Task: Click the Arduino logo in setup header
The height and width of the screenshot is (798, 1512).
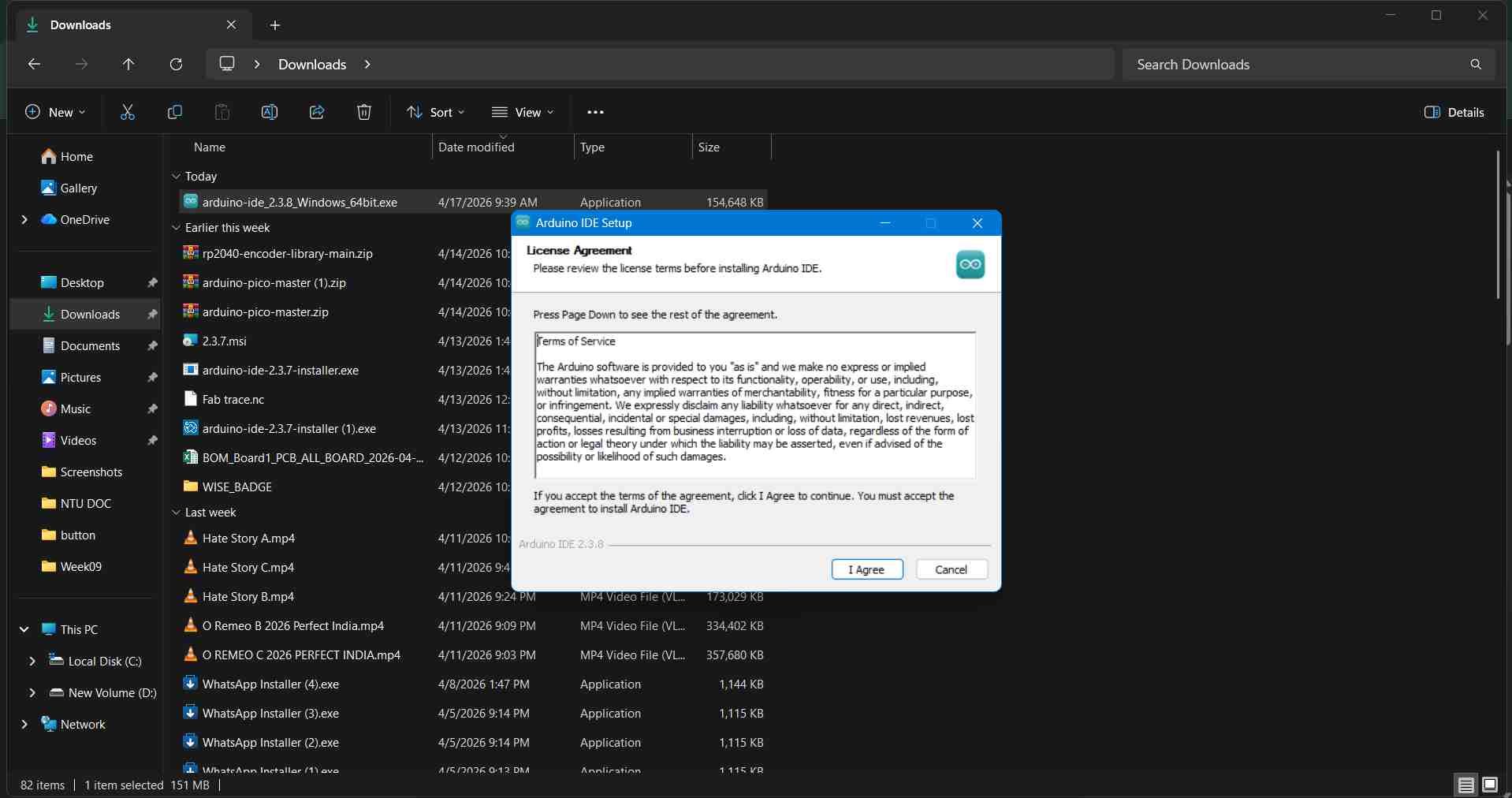Action: 970,264
